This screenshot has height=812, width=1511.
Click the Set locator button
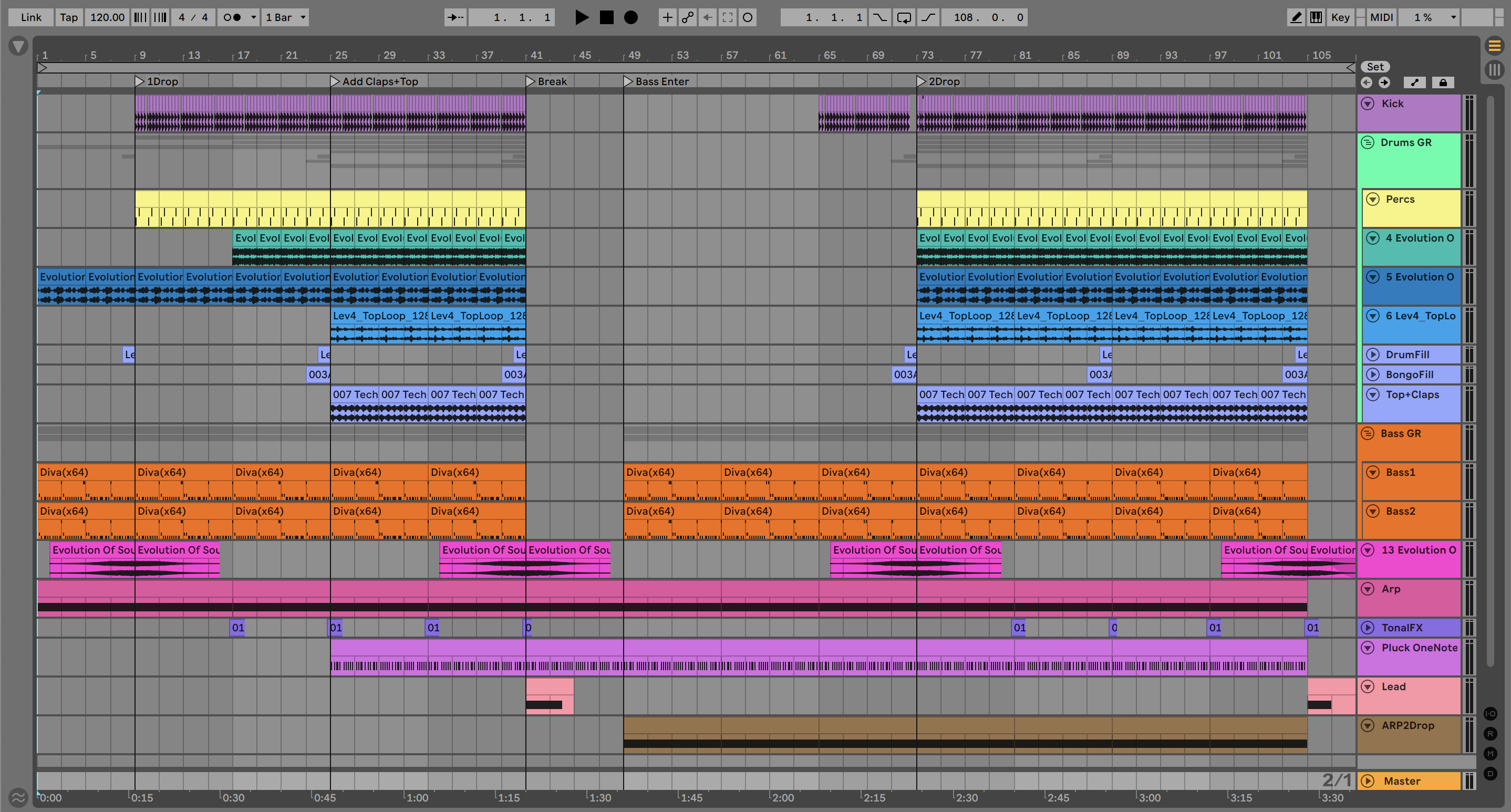[x=1375, y=67]
